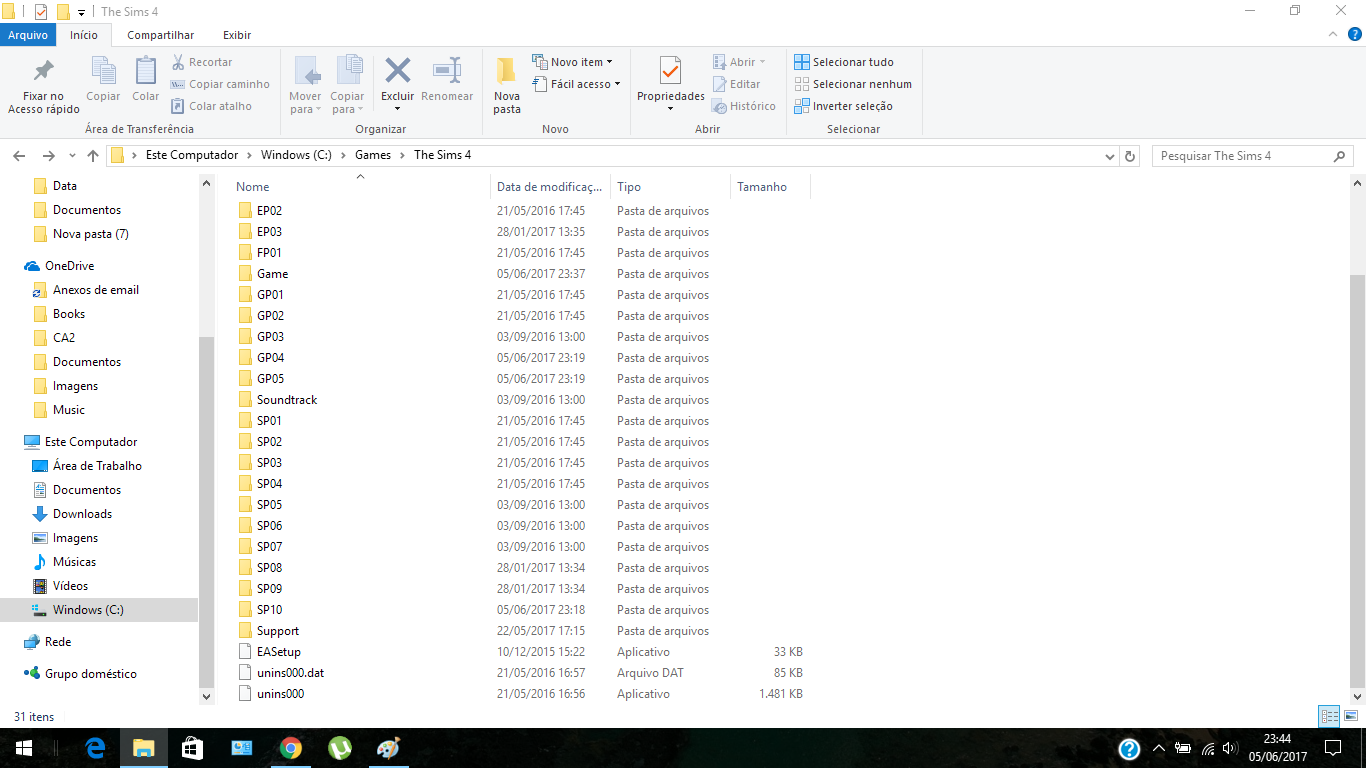Image resolution: width=1366 pixels, height=768 pixels.
Task: Sort by the Tipo column header
Action: click(670, 187)
